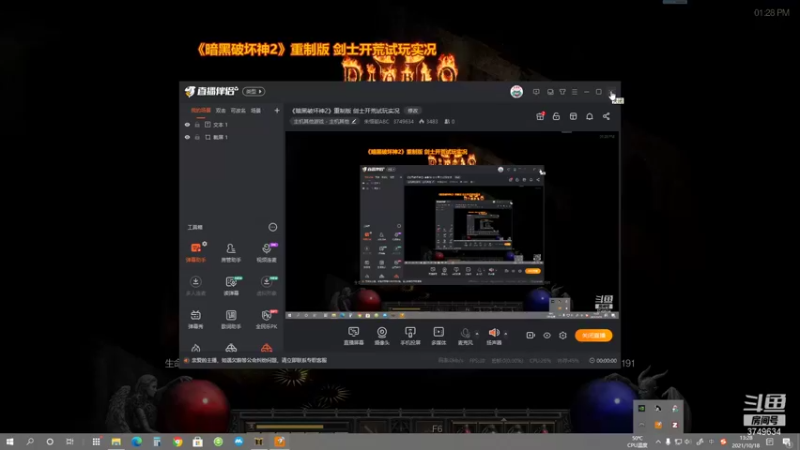The image size is (800, 450).
Task: Open the Windows Start menu
Action: 10,442
